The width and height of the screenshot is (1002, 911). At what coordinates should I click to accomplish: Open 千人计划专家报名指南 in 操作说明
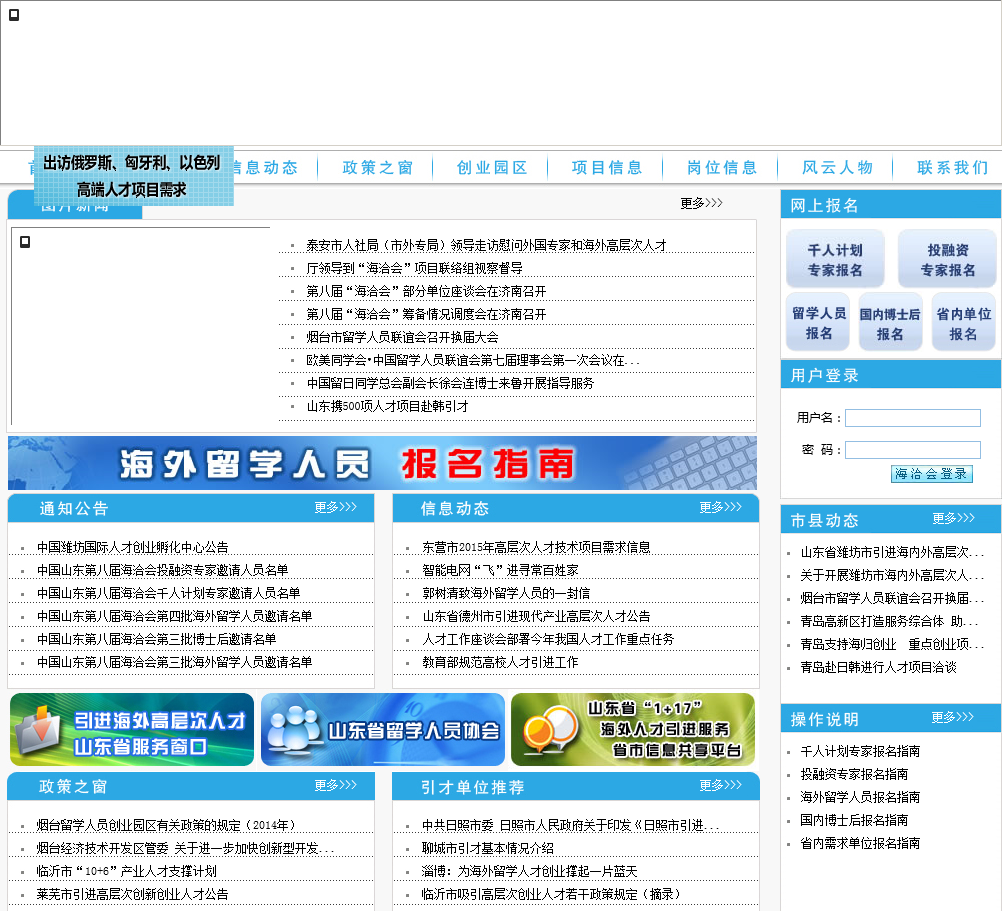pos(860,751)
